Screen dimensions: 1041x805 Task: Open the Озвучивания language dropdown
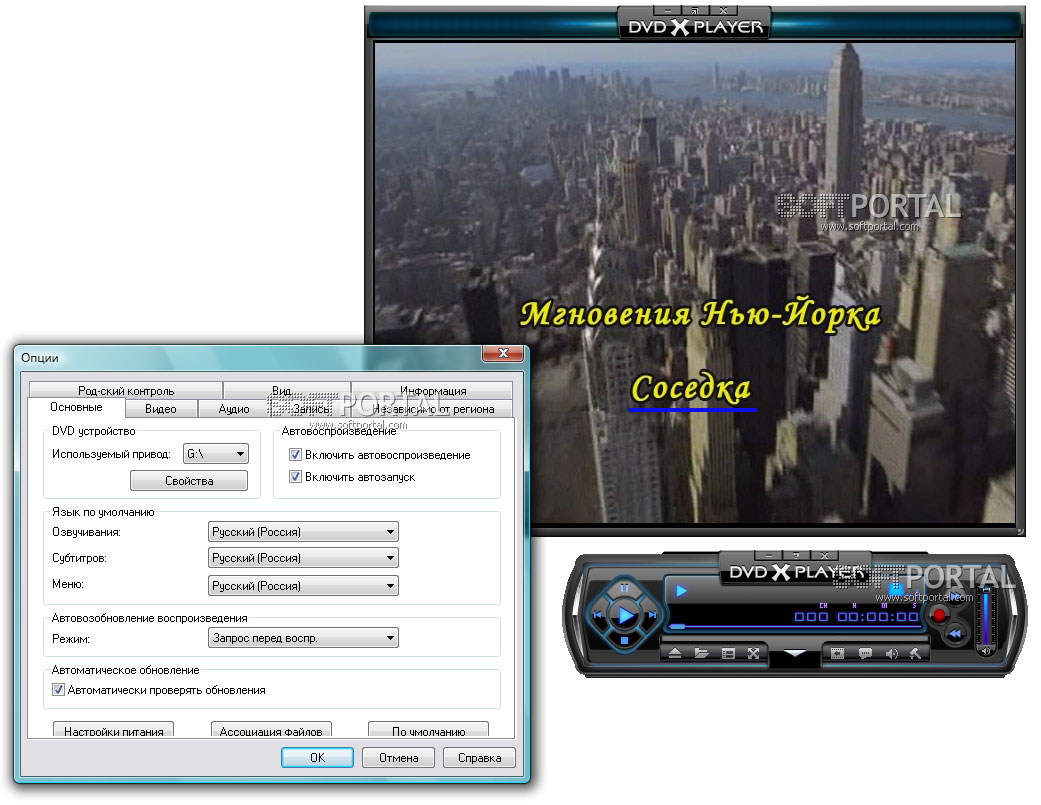[303, 532]
